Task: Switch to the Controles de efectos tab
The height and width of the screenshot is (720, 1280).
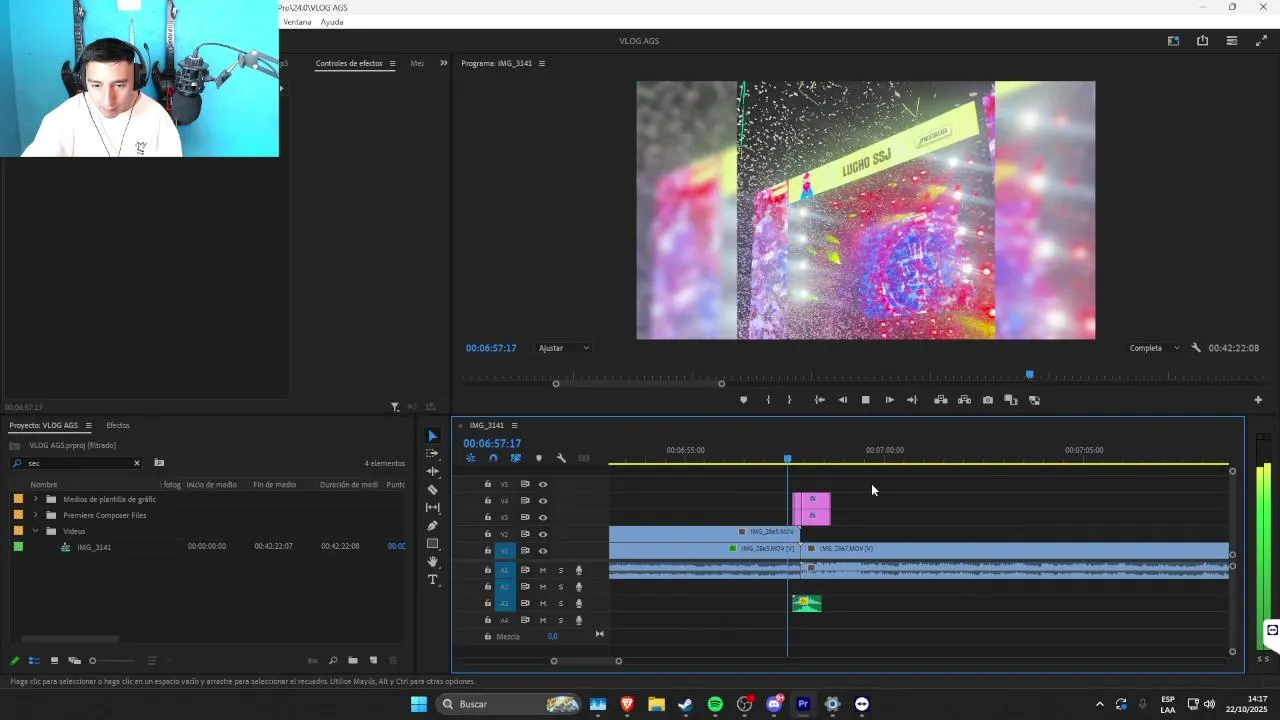Action: (x=349, y=64)
